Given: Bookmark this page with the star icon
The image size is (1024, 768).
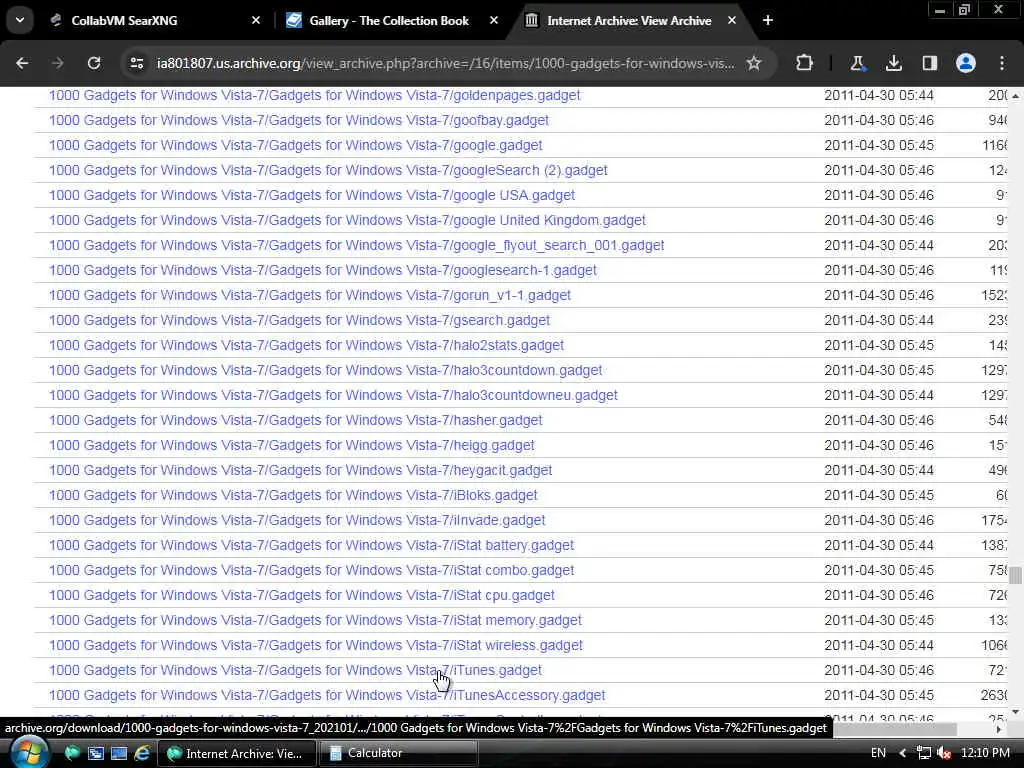Looking at the screenshot, I should (x=754, y=63).
